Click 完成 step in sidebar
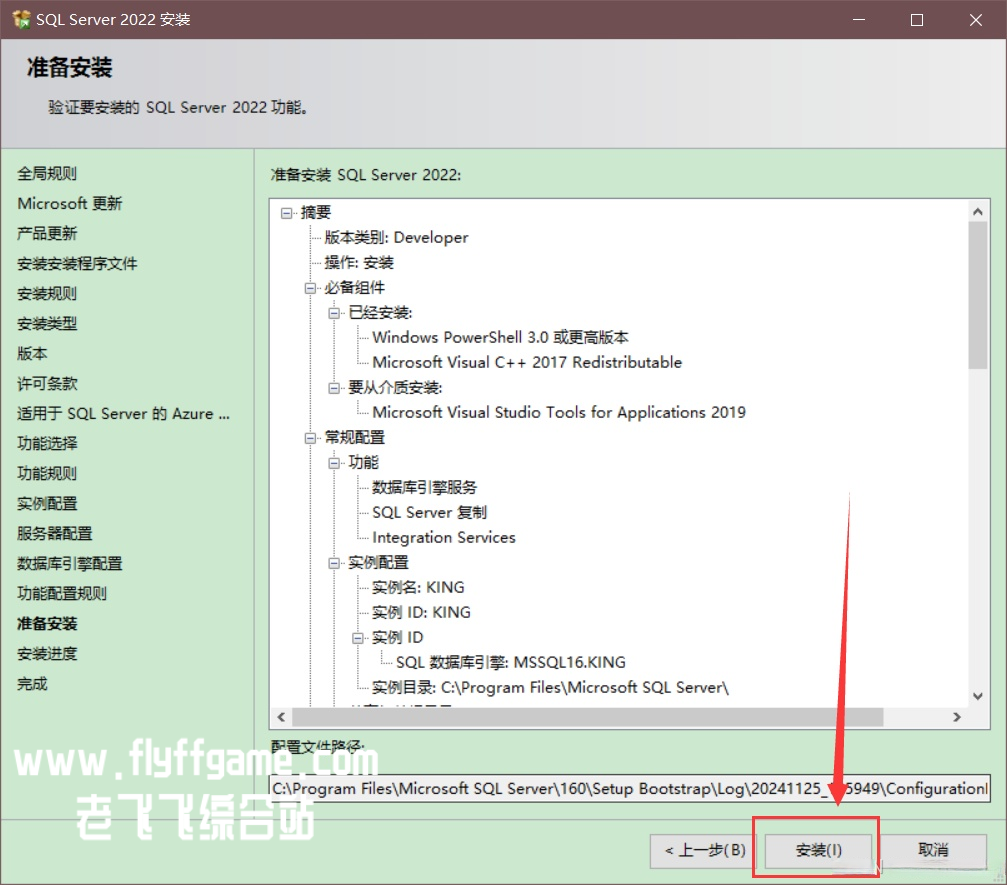Screen dimensions: 1007x885 pos(32,684)
